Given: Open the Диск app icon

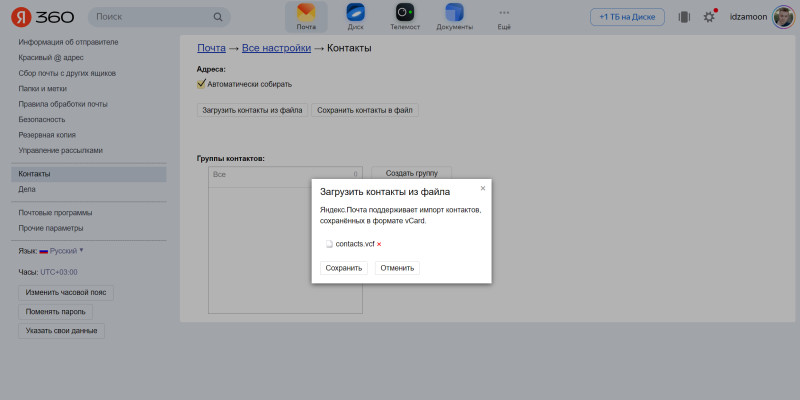Looking at the screenshot, I should tap(355, 16).
